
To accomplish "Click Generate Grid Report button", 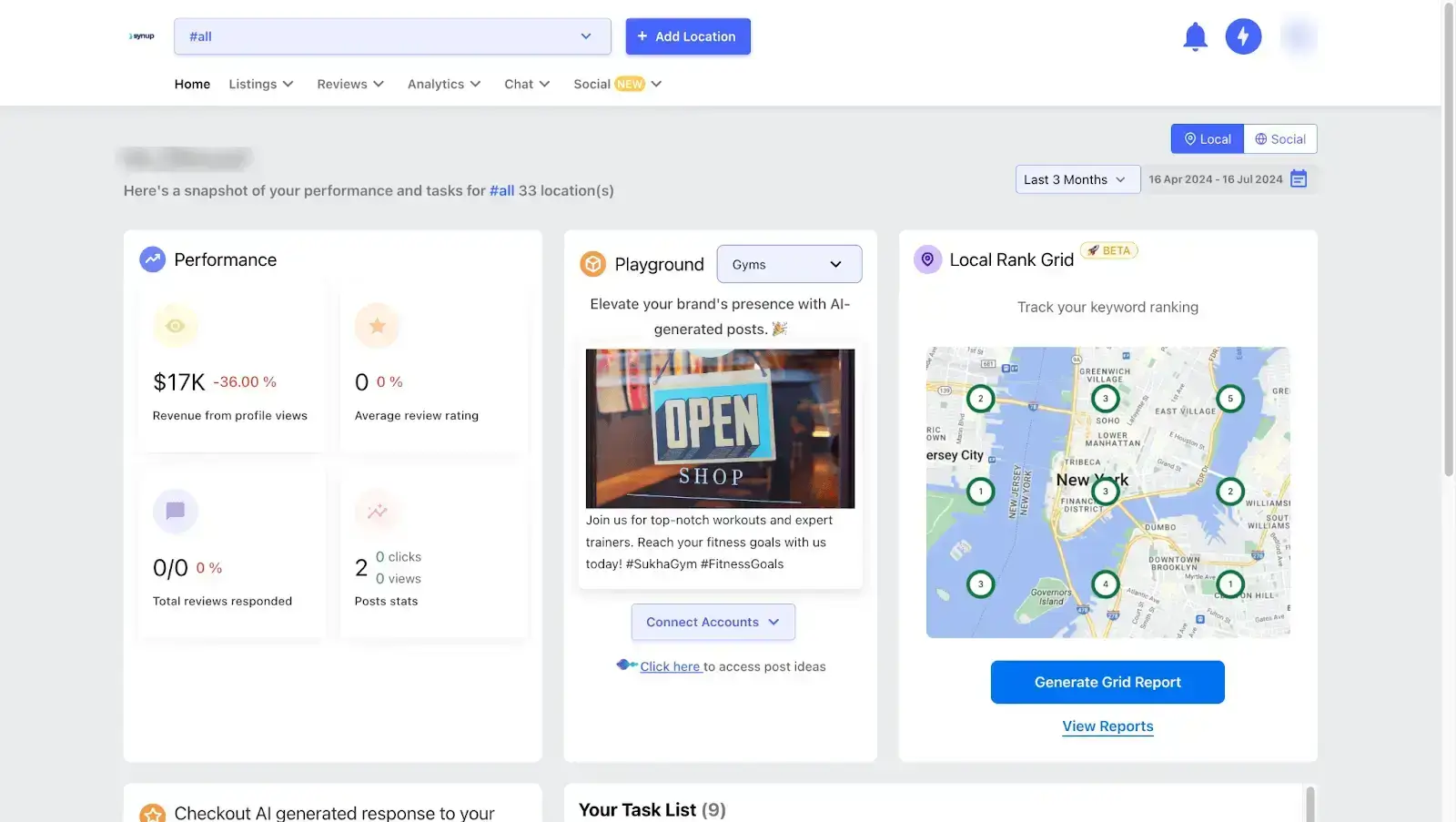I will [x=1107, y=682].
